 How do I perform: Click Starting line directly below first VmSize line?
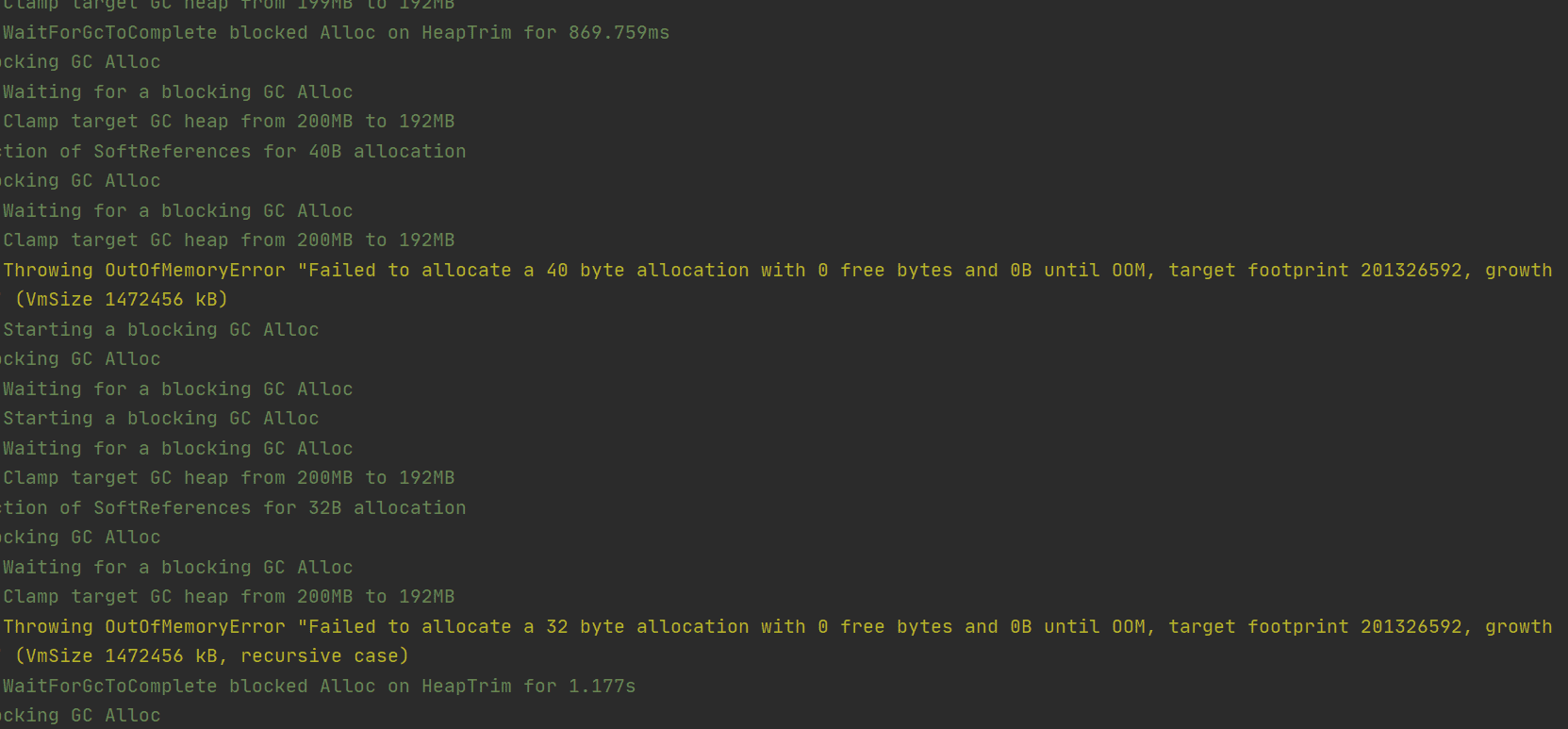[160, 330]
